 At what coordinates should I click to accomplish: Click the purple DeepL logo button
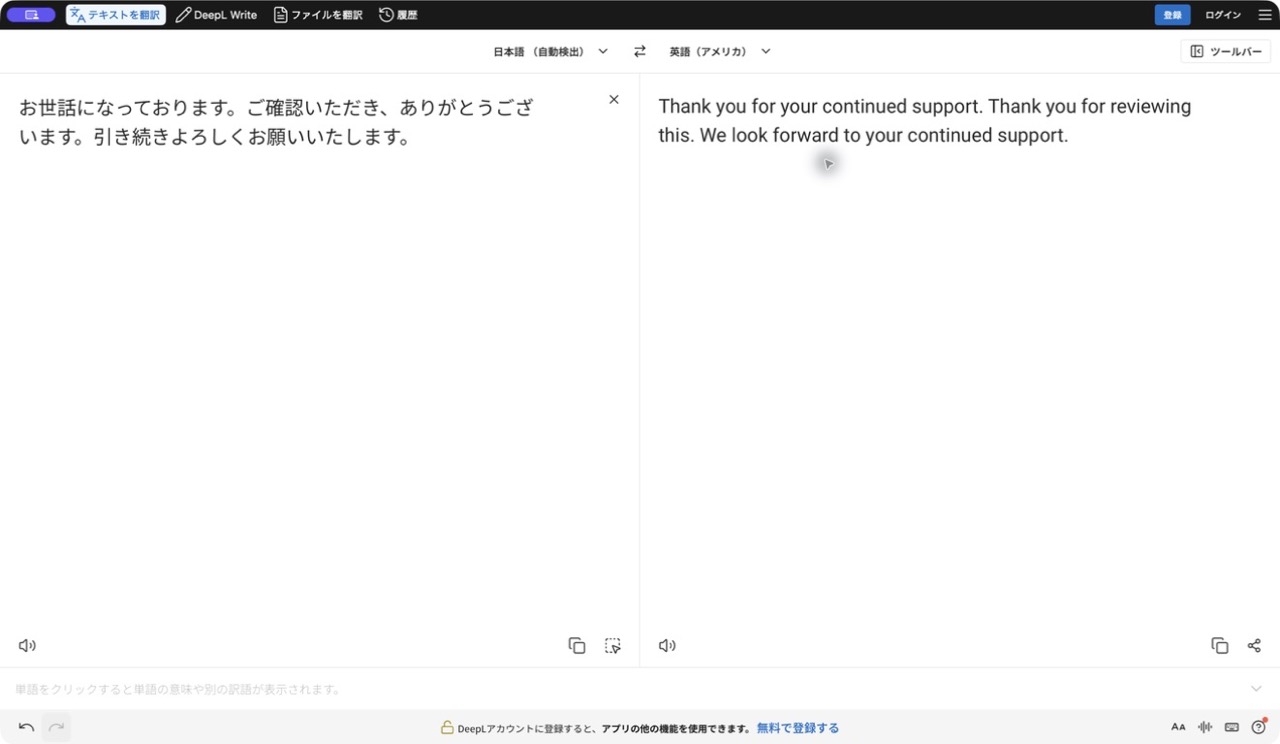[x=31, y=15]
